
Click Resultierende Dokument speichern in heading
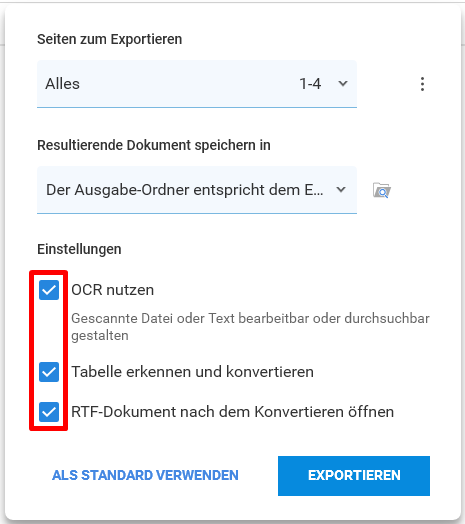(x=154, y=145)
